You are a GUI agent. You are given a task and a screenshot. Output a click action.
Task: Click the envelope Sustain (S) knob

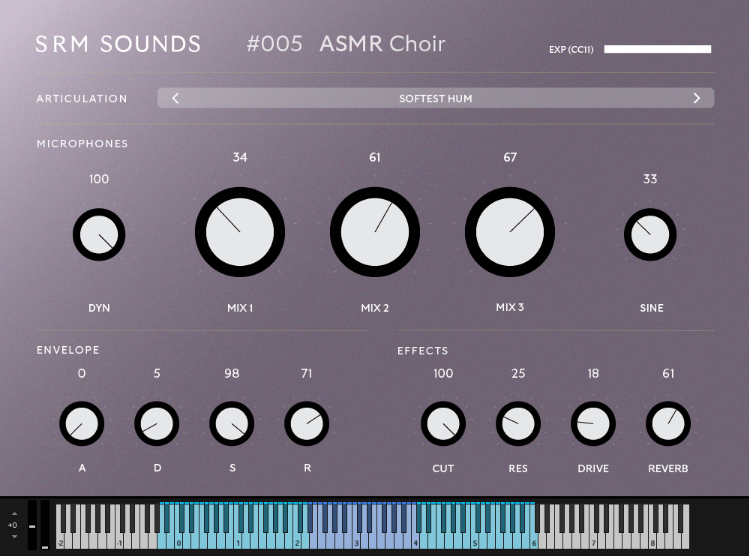click(x=232, y=425)
